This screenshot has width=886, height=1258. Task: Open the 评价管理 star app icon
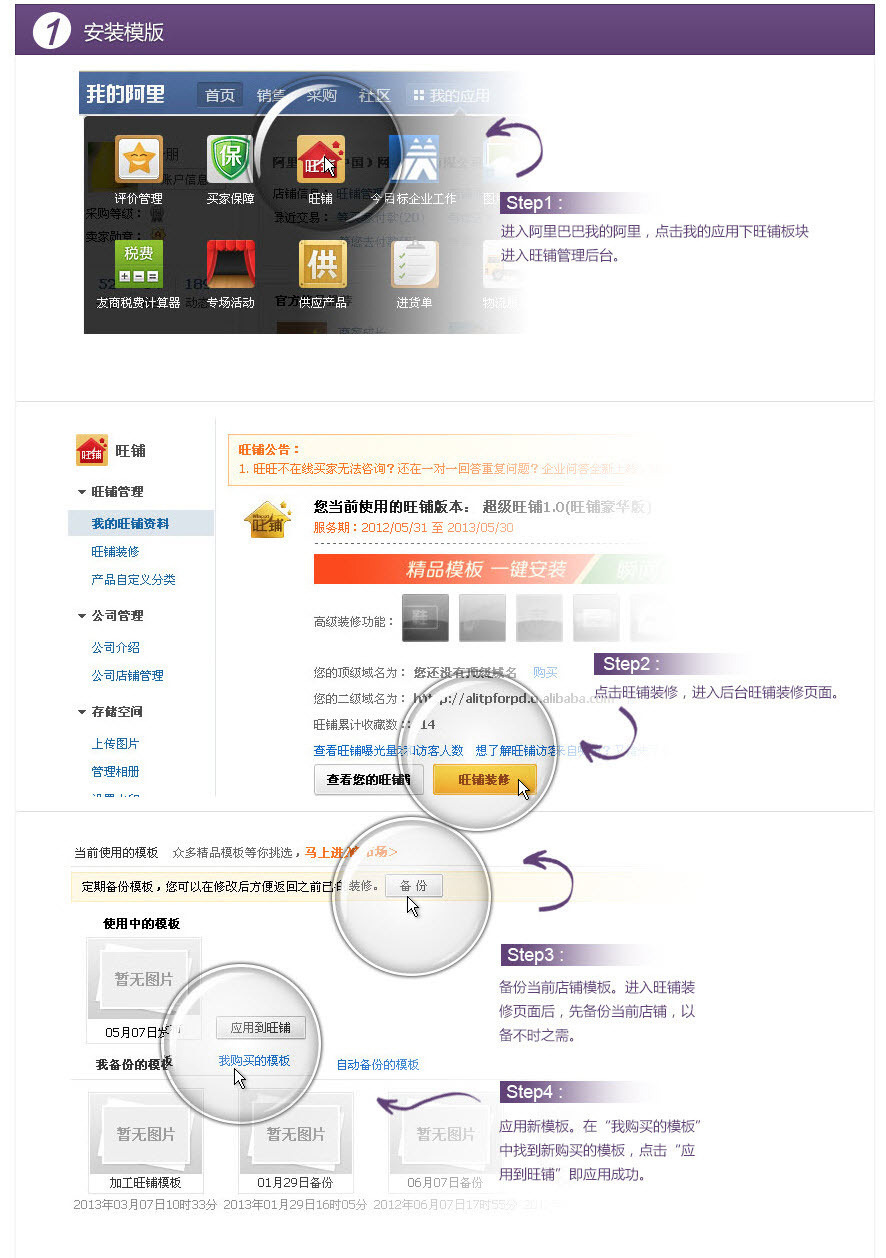click(139, 160)
